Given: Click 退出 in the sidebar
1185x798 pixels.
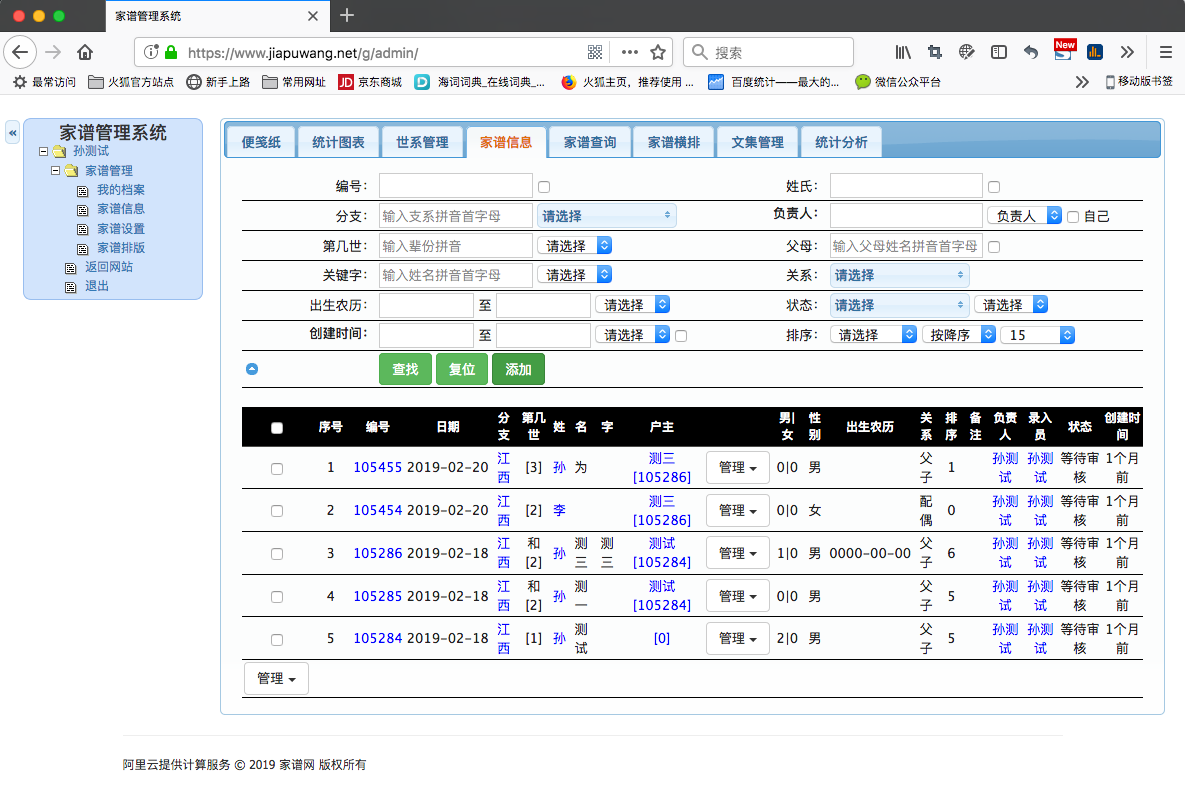Looking at the screenshot, I should (97, 286).
